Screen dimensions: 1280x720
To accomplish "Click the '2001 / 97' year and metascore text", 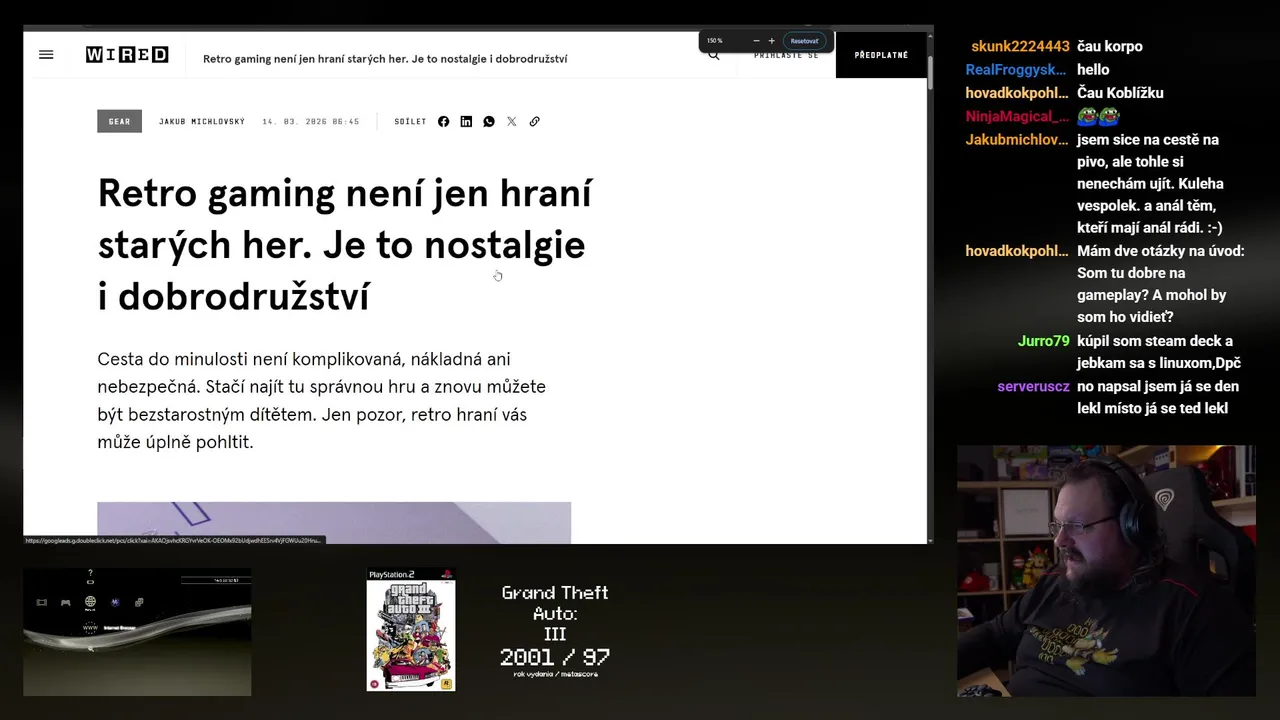I will tap(555, 657).
